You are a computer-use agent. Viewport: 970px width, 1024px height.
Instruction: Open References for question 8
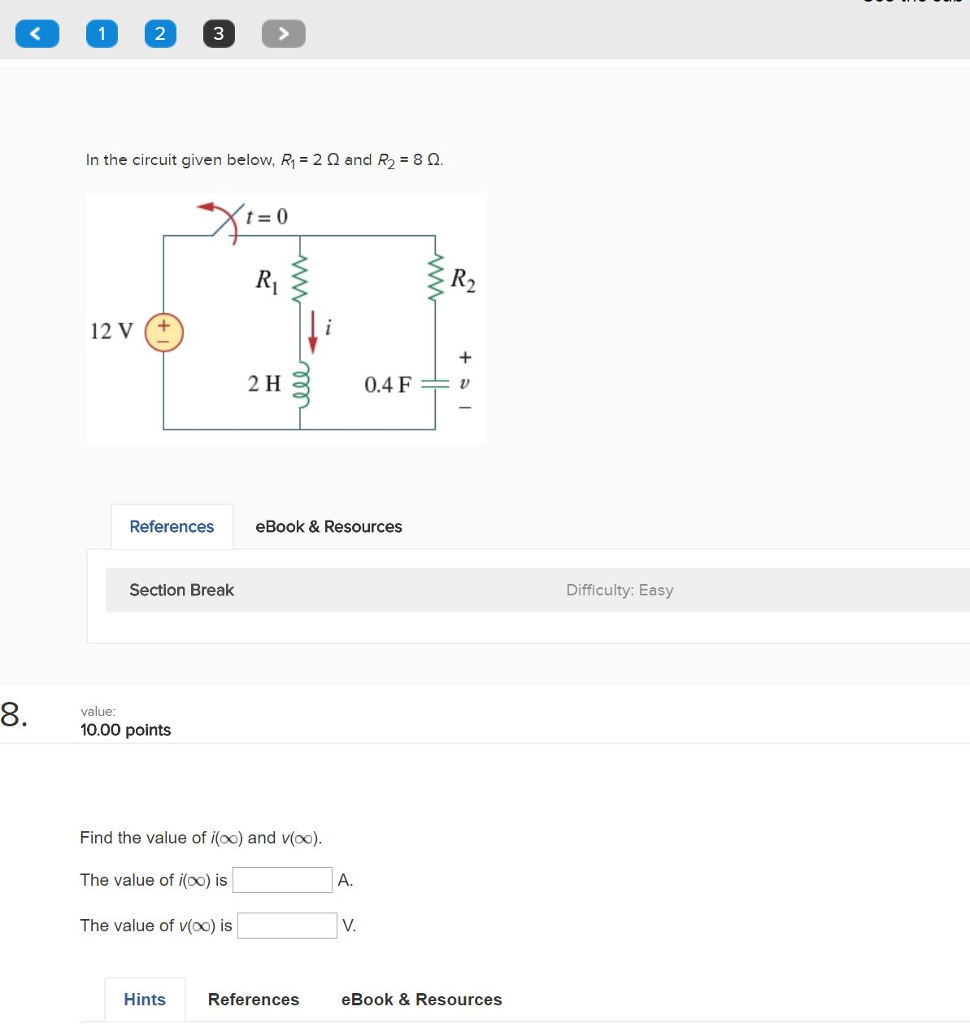click(x=253, y=999)
